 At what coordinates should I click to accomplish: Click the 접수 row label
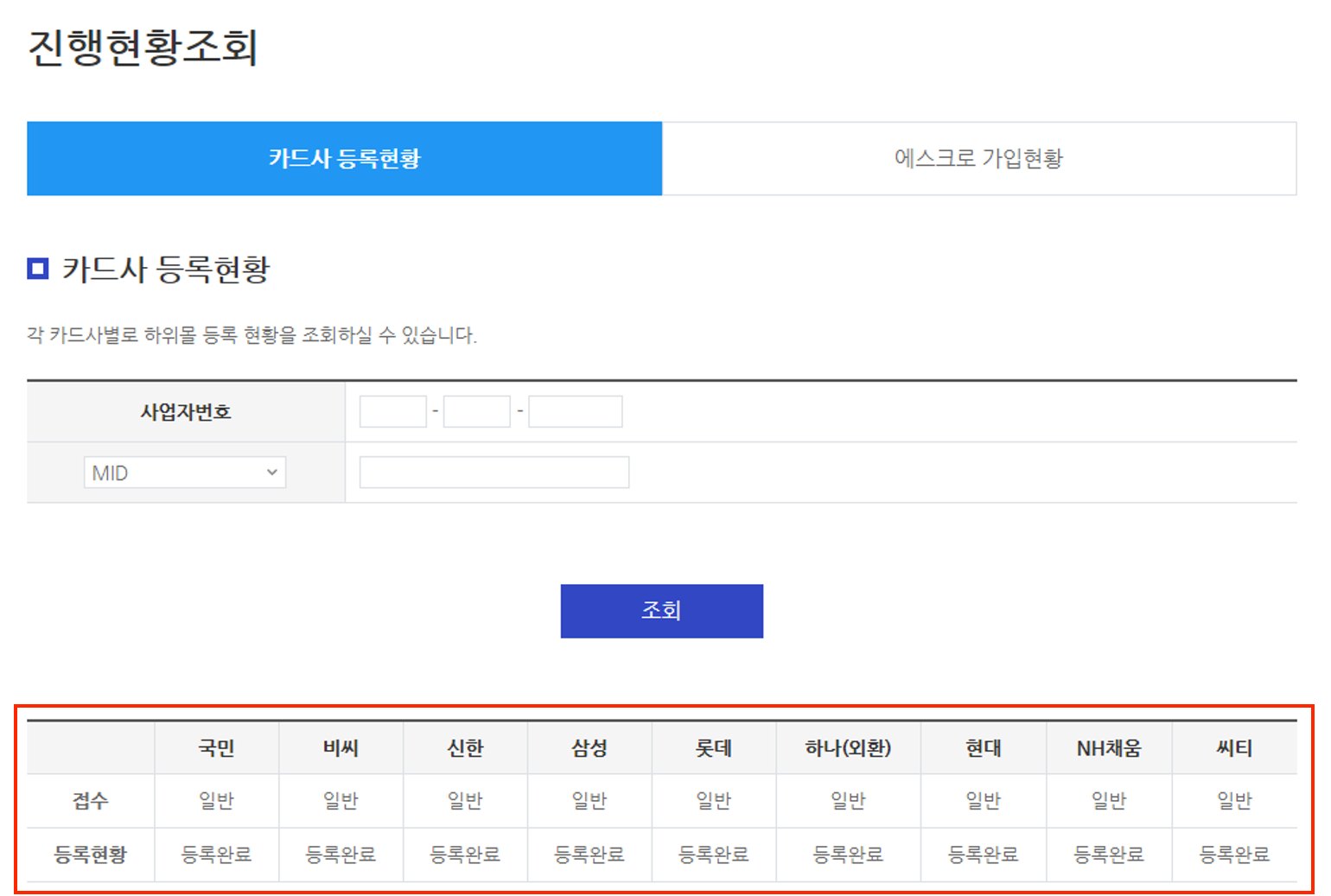[89, 801]
